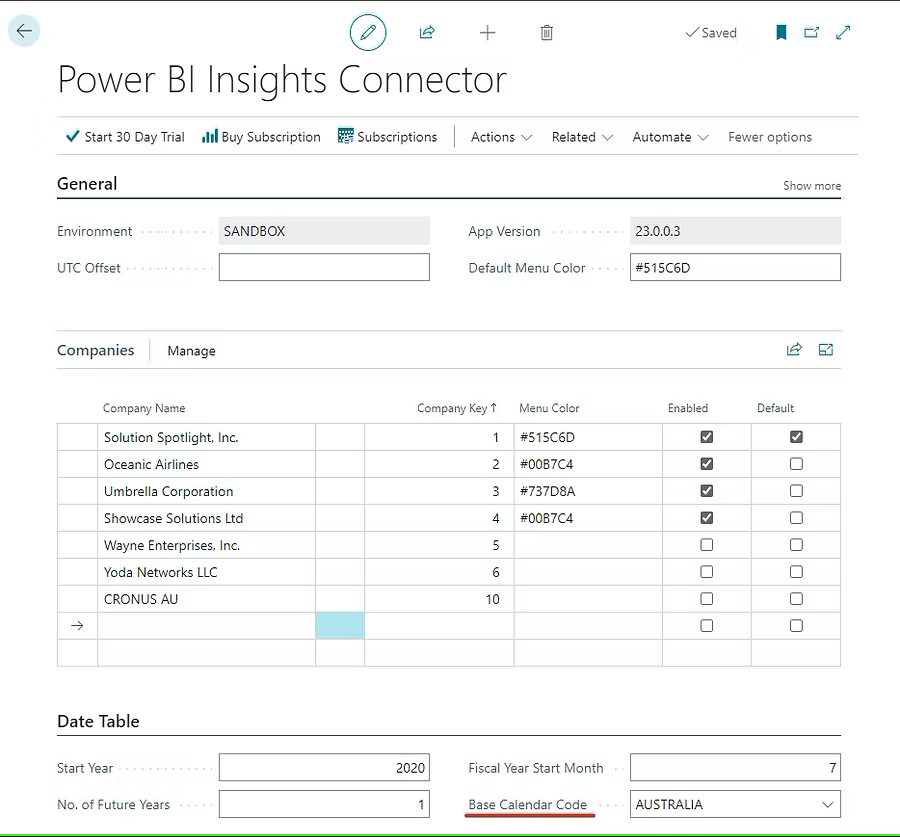Uncheck Enabled for Solution Spotlight, Inc.

pos(707,437)
